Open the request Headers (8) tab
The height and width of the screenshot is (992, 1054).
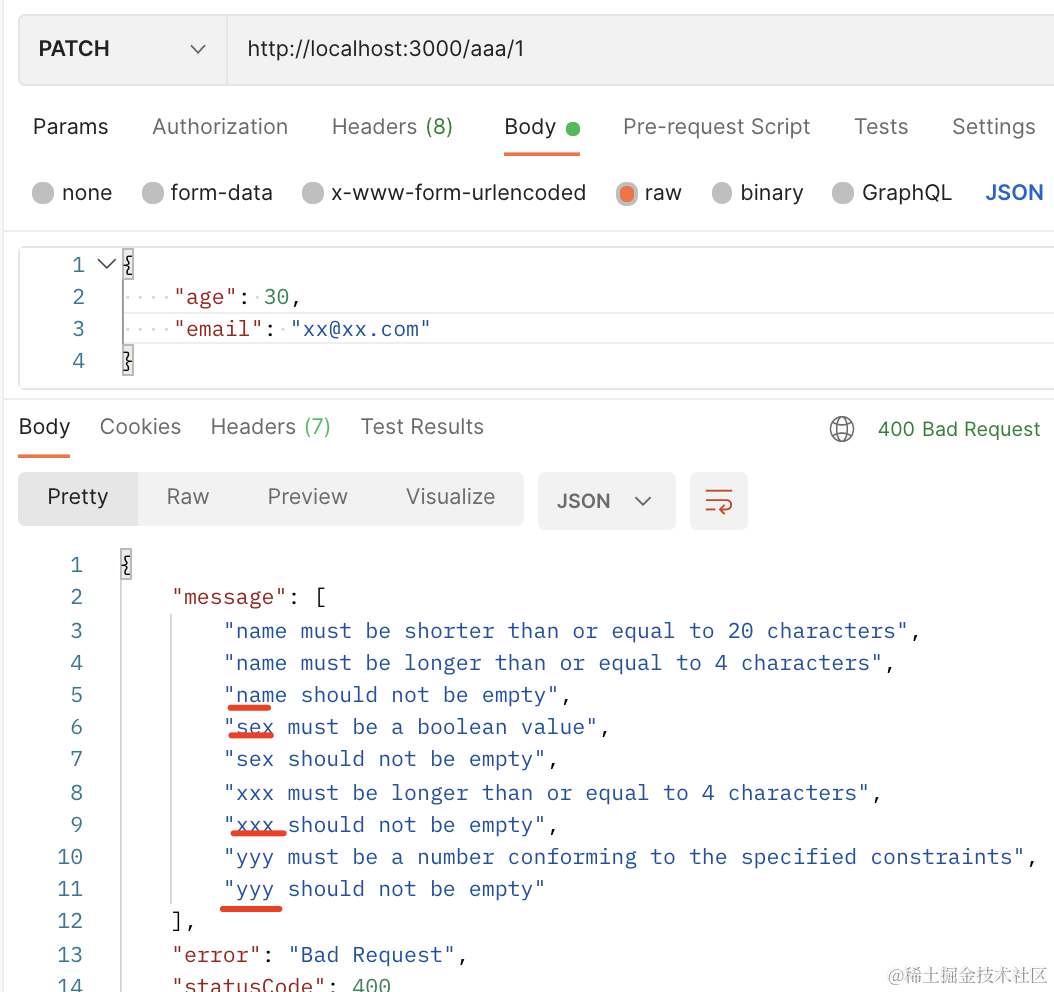tap(392, 127)
